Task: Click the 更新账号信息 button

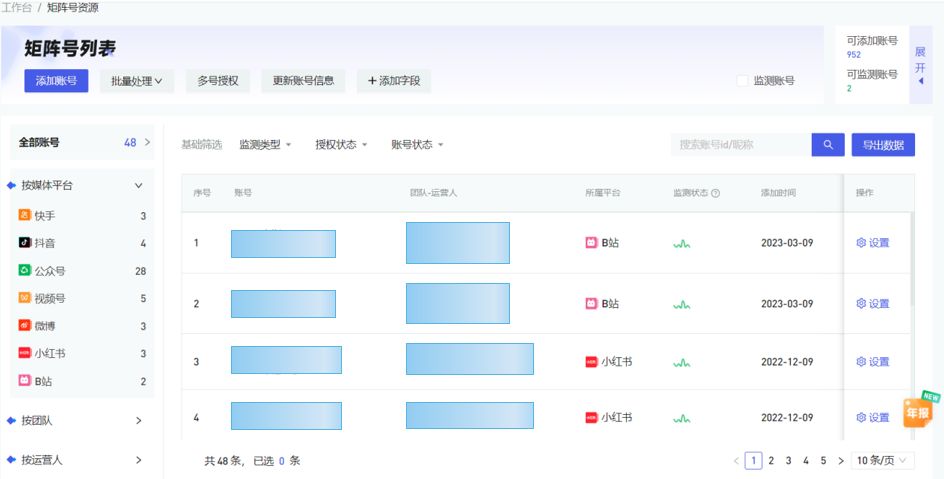Action: (x=303, y=81)
